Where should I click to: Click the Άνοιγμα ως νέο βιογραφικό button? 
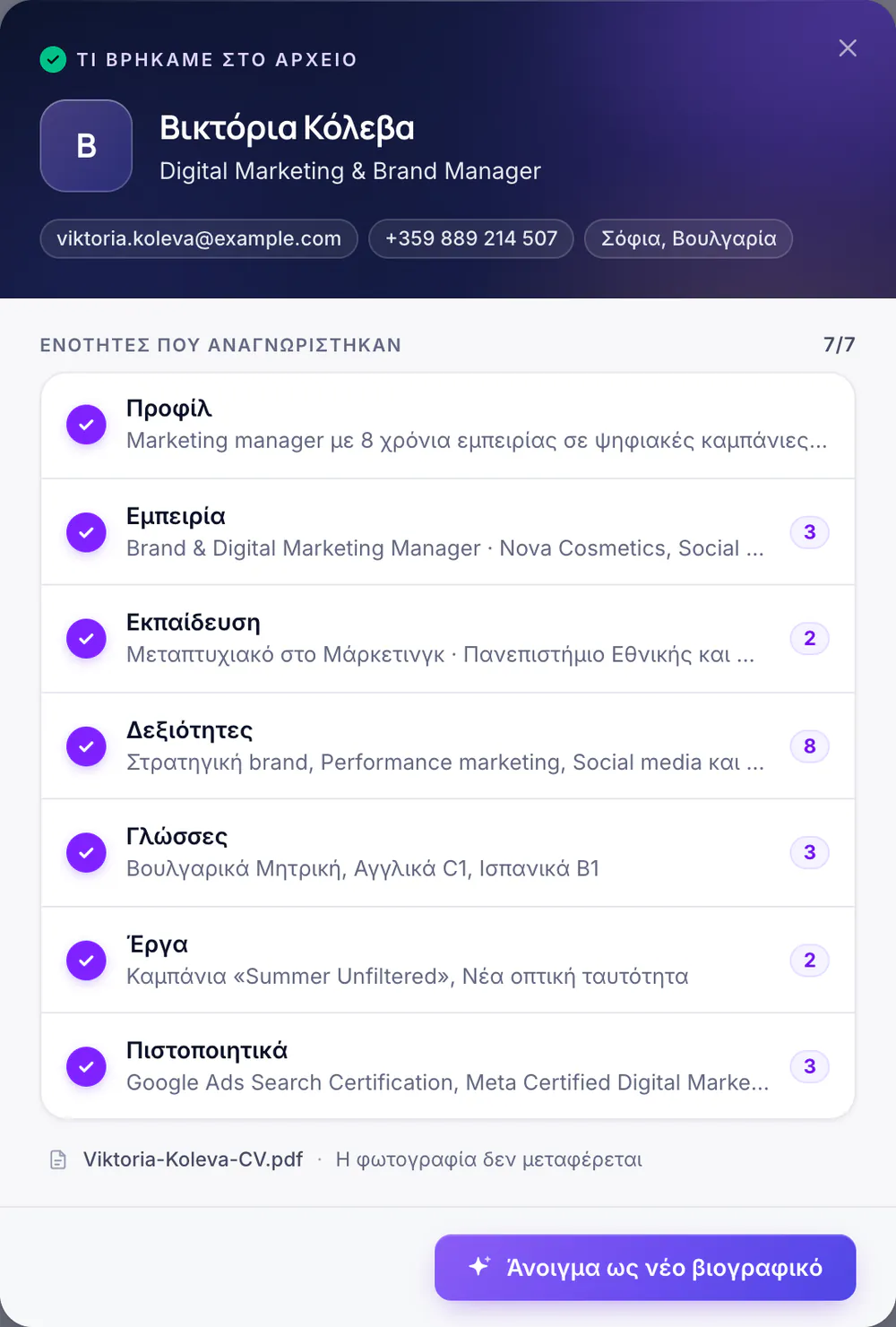tap(645, 1268)
